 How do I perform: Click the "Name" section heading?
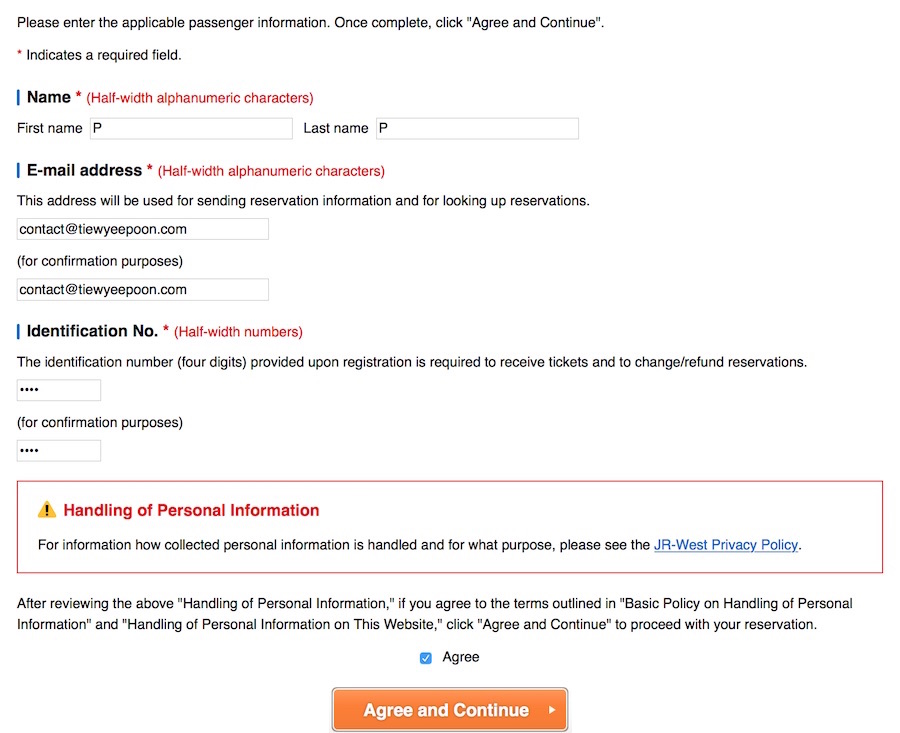tap(49, 97)
